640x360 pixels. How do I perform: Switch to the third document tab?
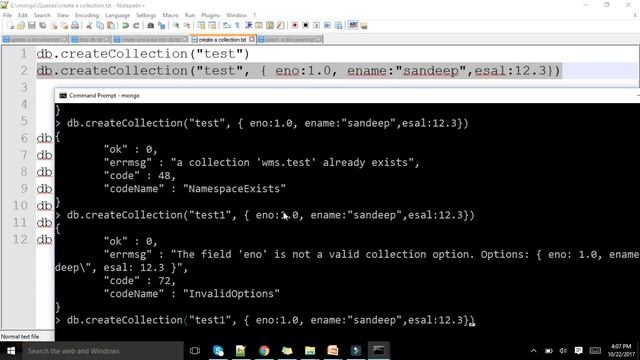[150, 40]
